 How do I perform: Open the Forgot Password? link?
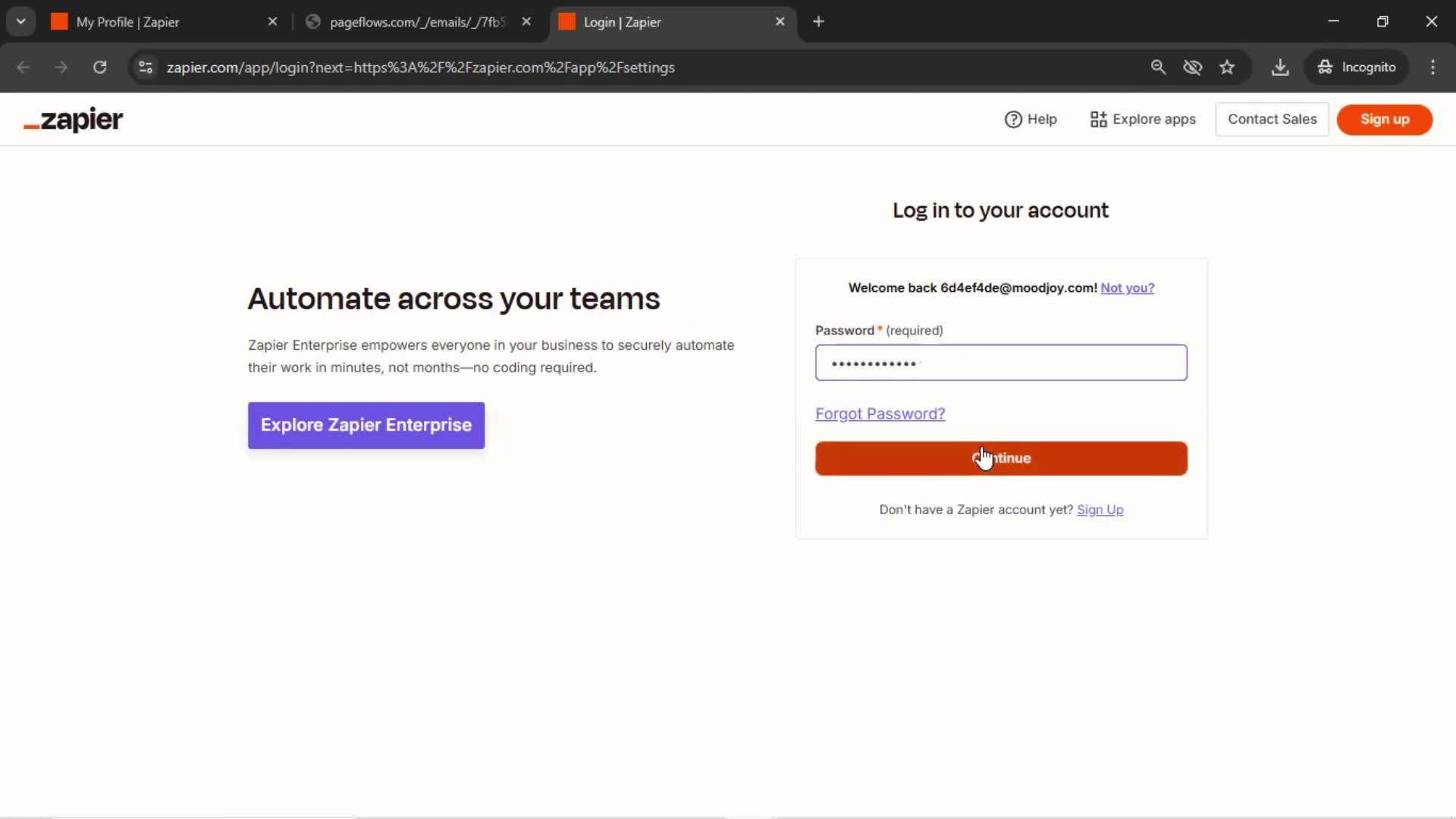(x=880, y=413)
